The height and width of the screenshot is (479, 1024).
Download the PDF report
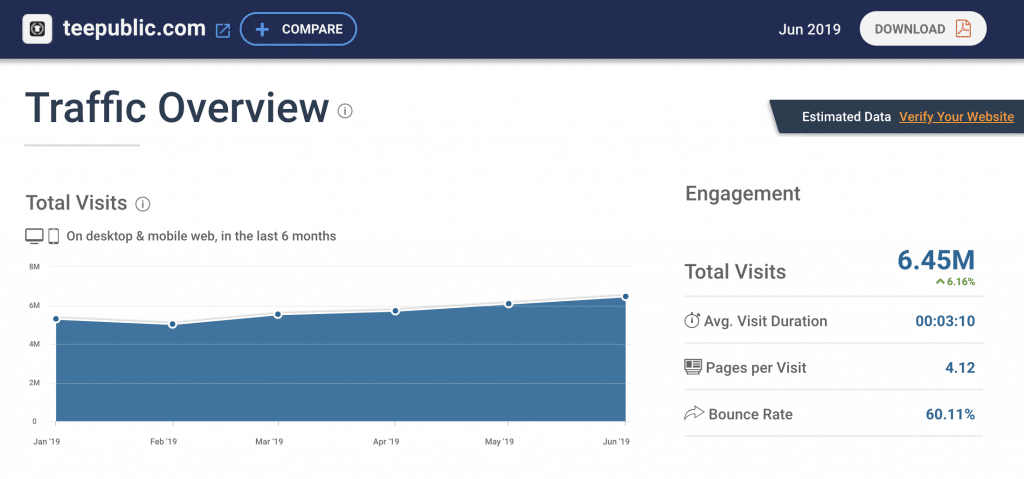tap(922, 29)
